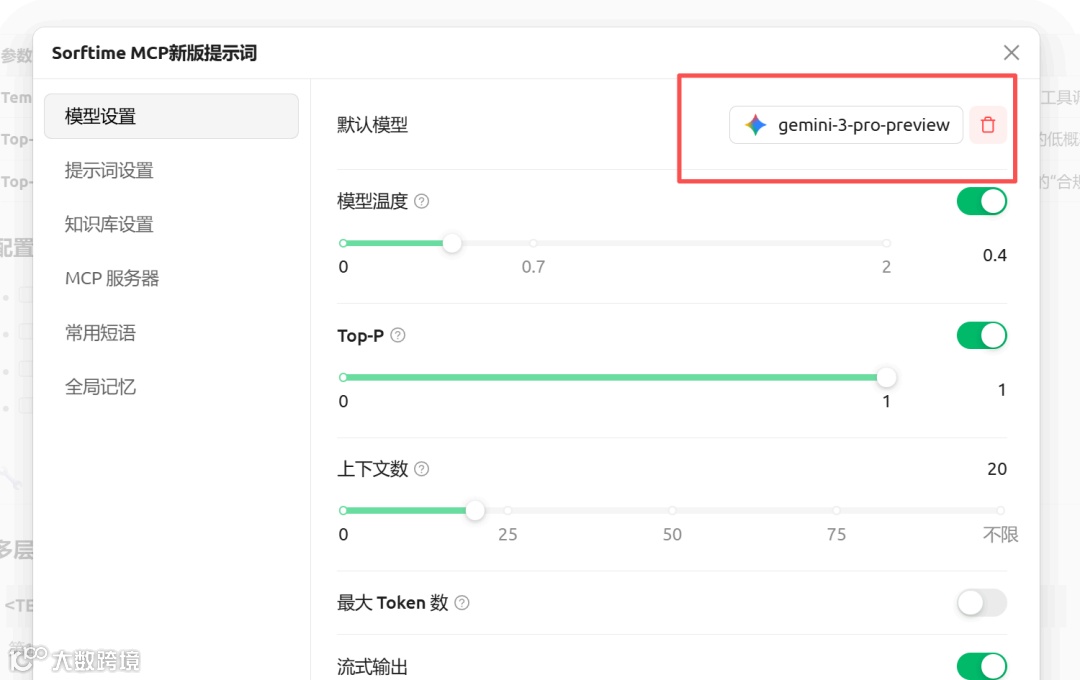Click the 默认模型 label
The height and width of the screenshot is (680, 1080).
372,125
